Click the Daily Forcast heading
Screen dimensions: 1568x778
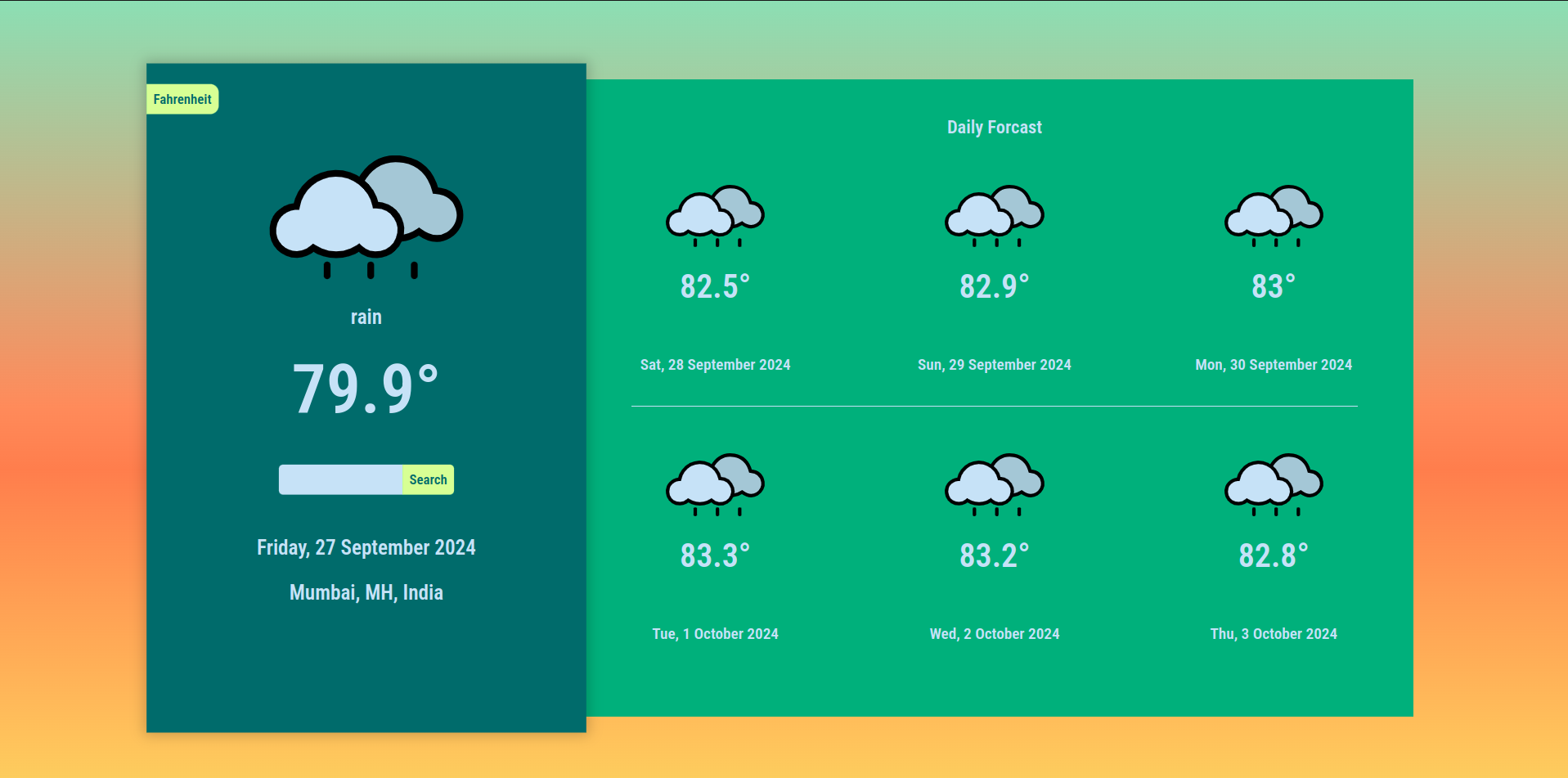point(994,127)
